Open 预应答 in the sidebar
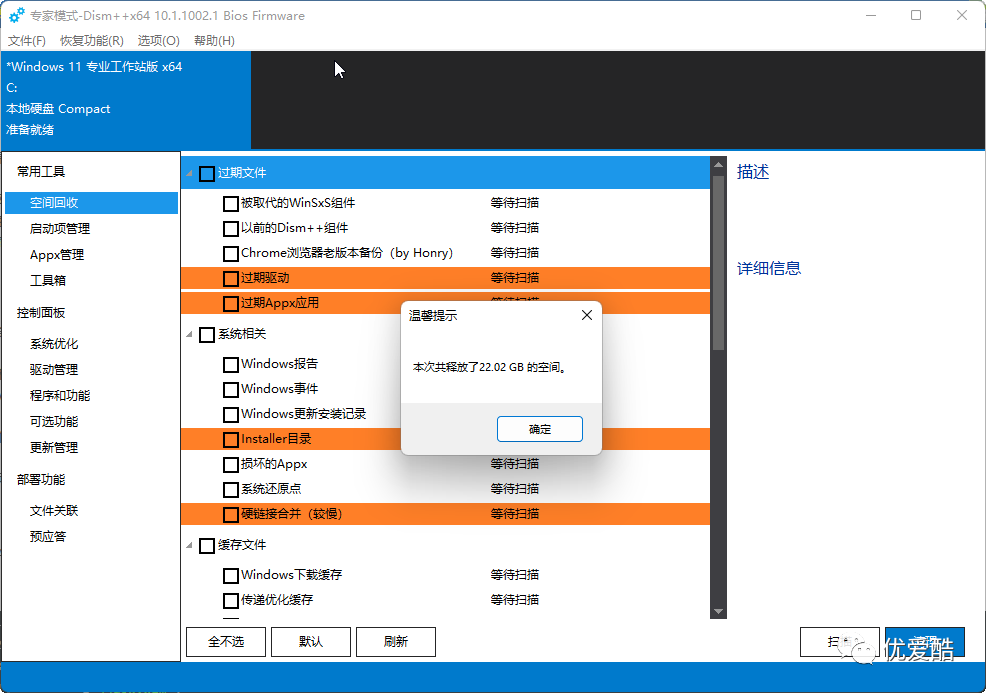The height and width of the screenshot is (693, 986). 48,536
